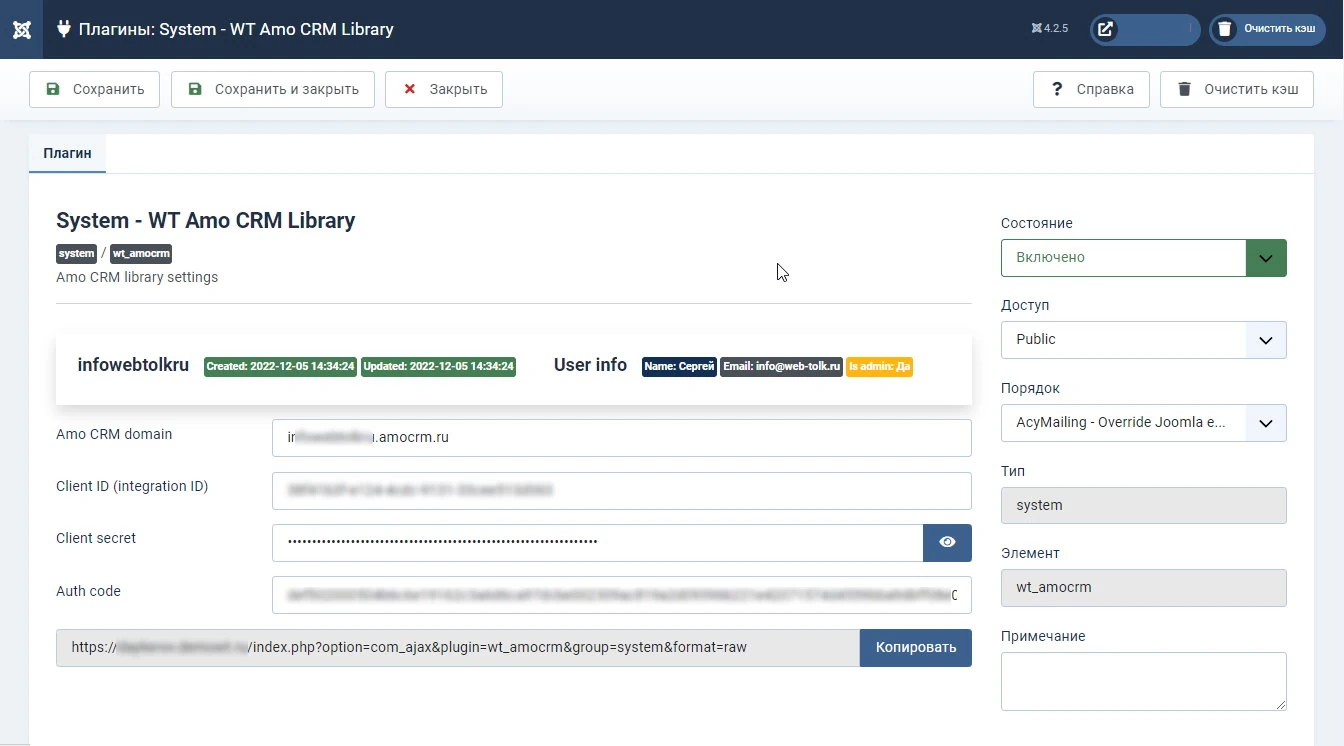Click Очистить кэш pill in top header
The width and height of the screenshot is (1344, 746).
[x=1268, y=29]
